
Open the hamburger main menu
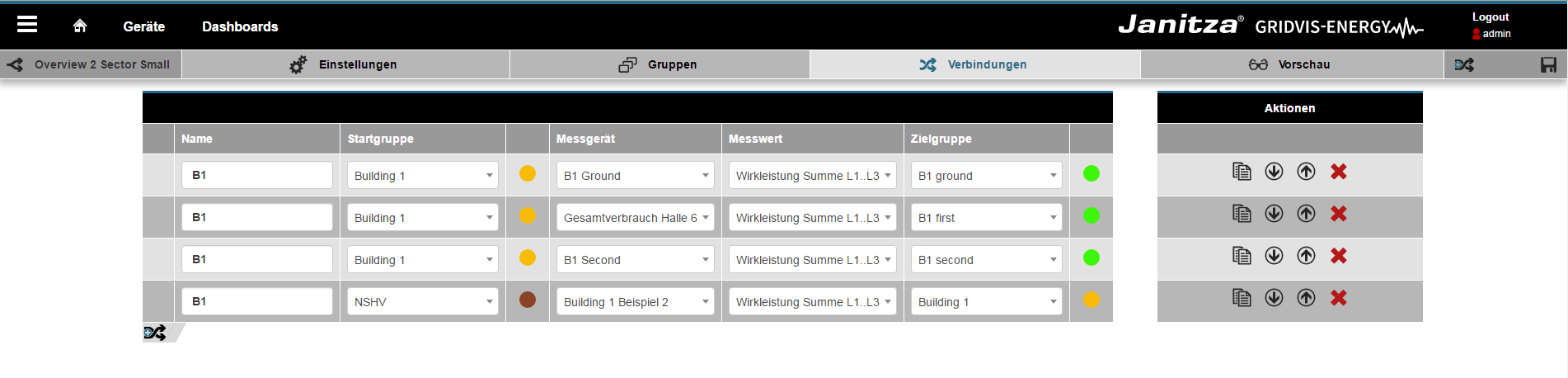pos(27,25)
